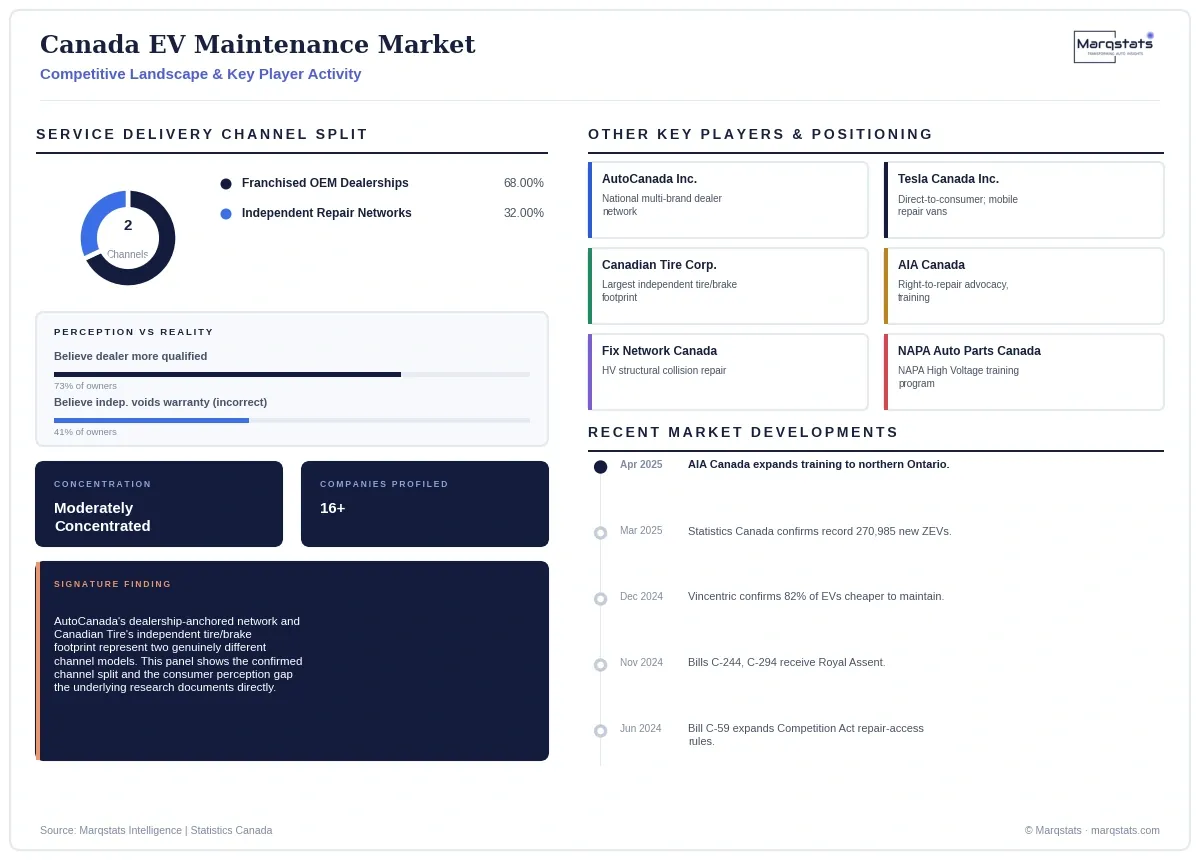Select the Independent Repair Networks label
Viewport: 1200px width, 860px height.
pyautogui.click(x=327, y=213)
